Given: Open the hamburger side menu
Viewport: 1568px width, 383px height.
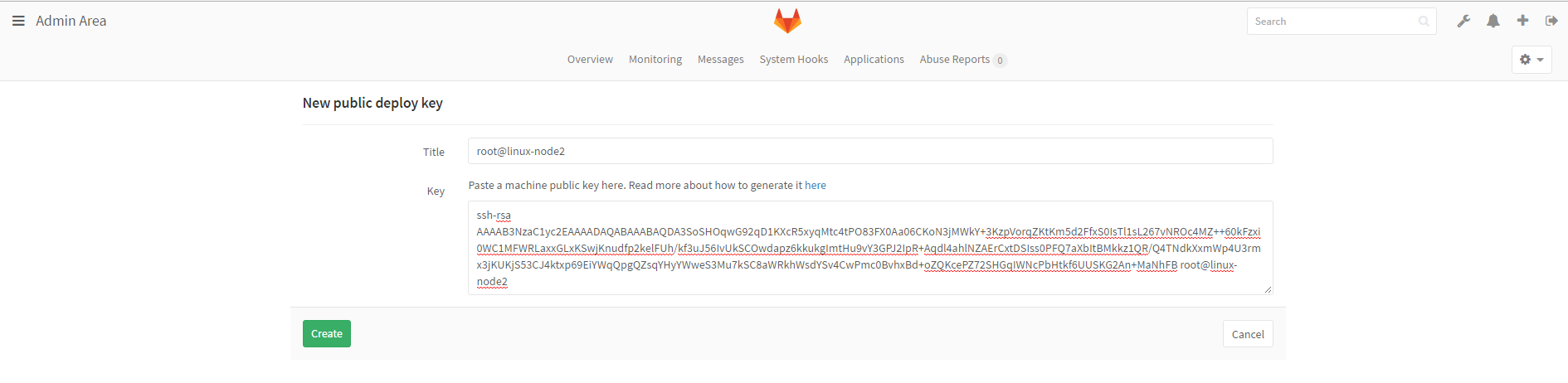Looking at the screenshot, I should 18,21.
